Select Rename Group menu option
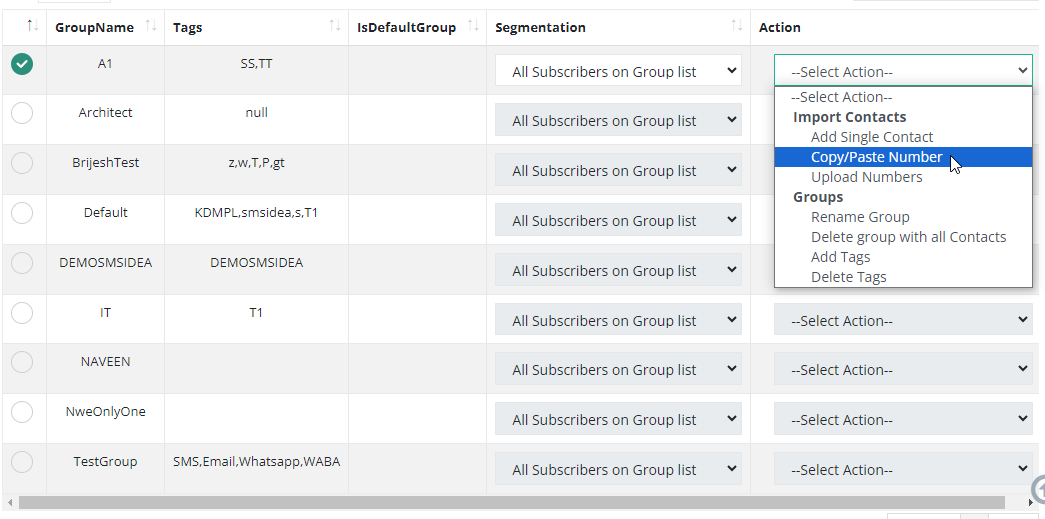1045x519 pixels. click(x=860, y=217)
